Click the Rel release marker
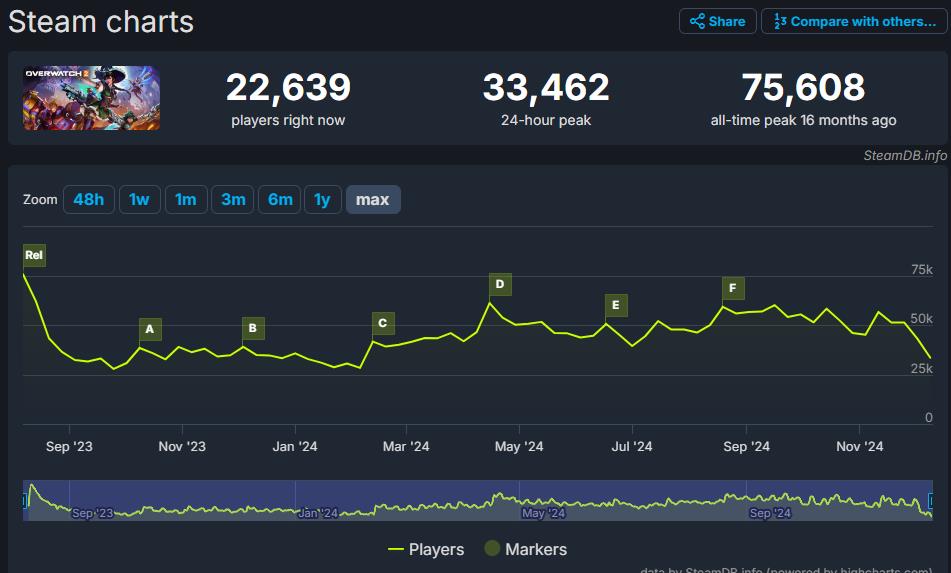The width and height of the screenshot is (951, 573). coord(34,255)
